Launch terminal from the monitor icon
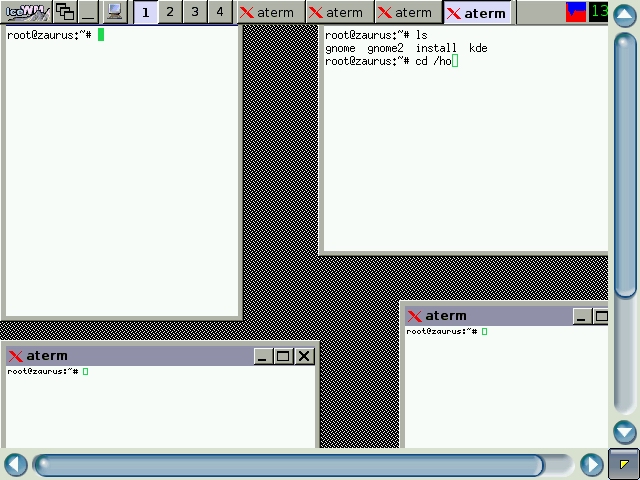 (x=115, y=12)
